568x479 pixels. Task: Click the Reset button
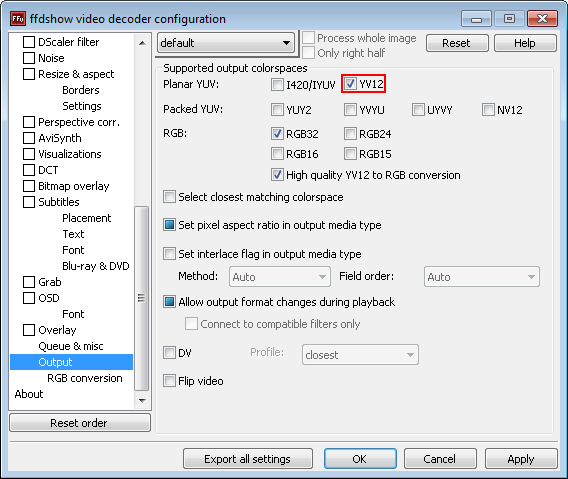click(457, 43)
